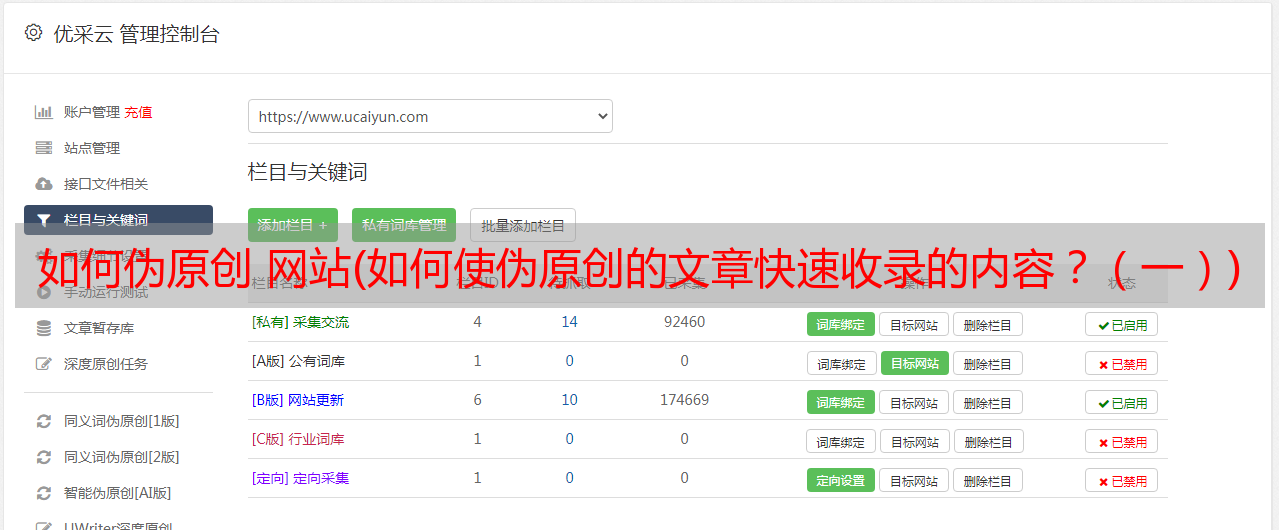Click the 174669 collected count cell

tap(684, 400)
